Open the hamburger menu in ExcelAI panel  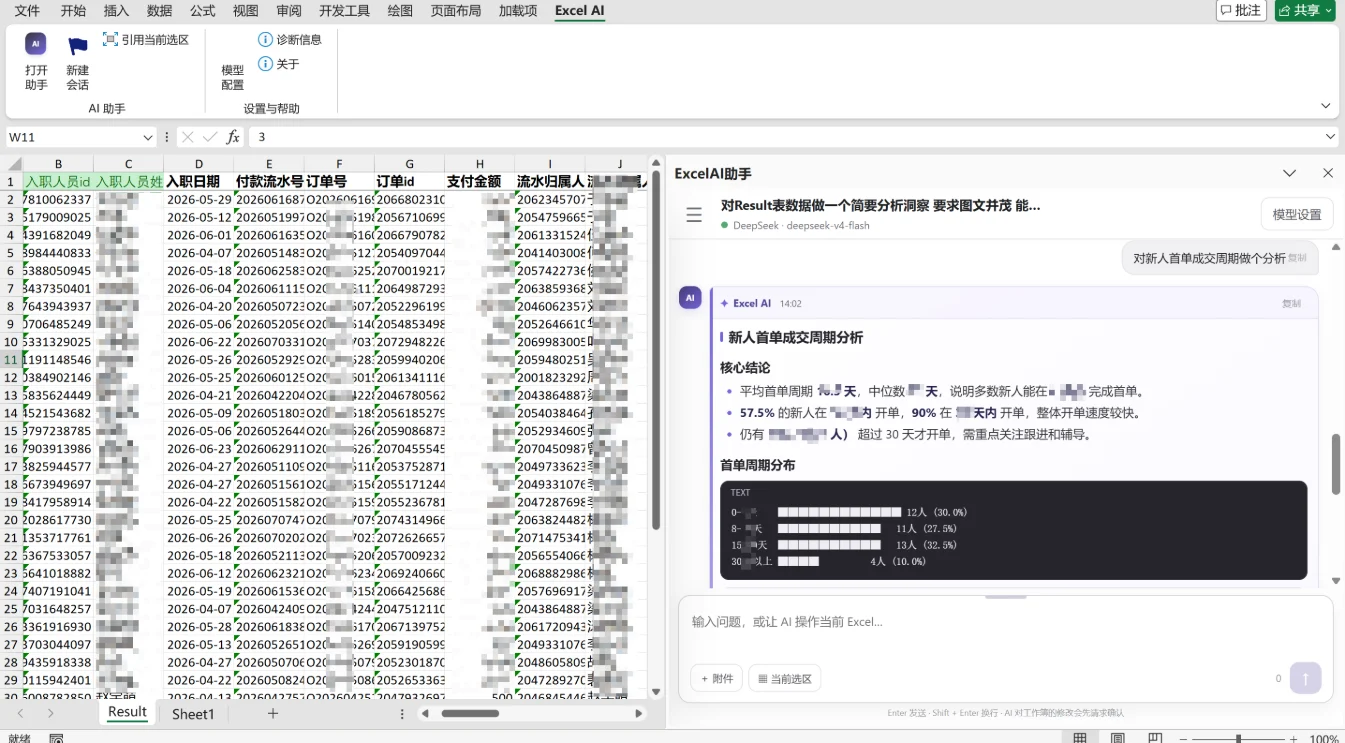coord(694,215)
